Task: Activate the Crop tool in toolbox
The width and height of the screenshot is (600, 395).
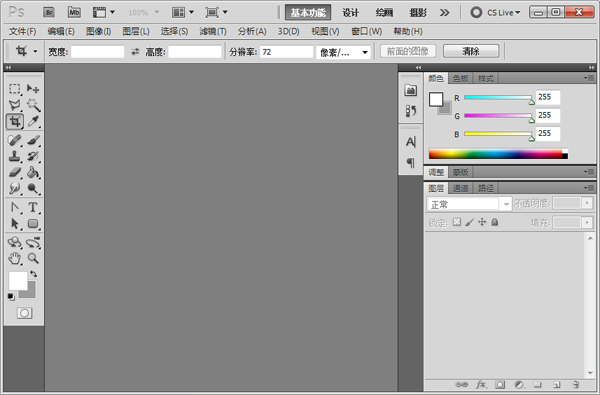Action: [15, 121]
